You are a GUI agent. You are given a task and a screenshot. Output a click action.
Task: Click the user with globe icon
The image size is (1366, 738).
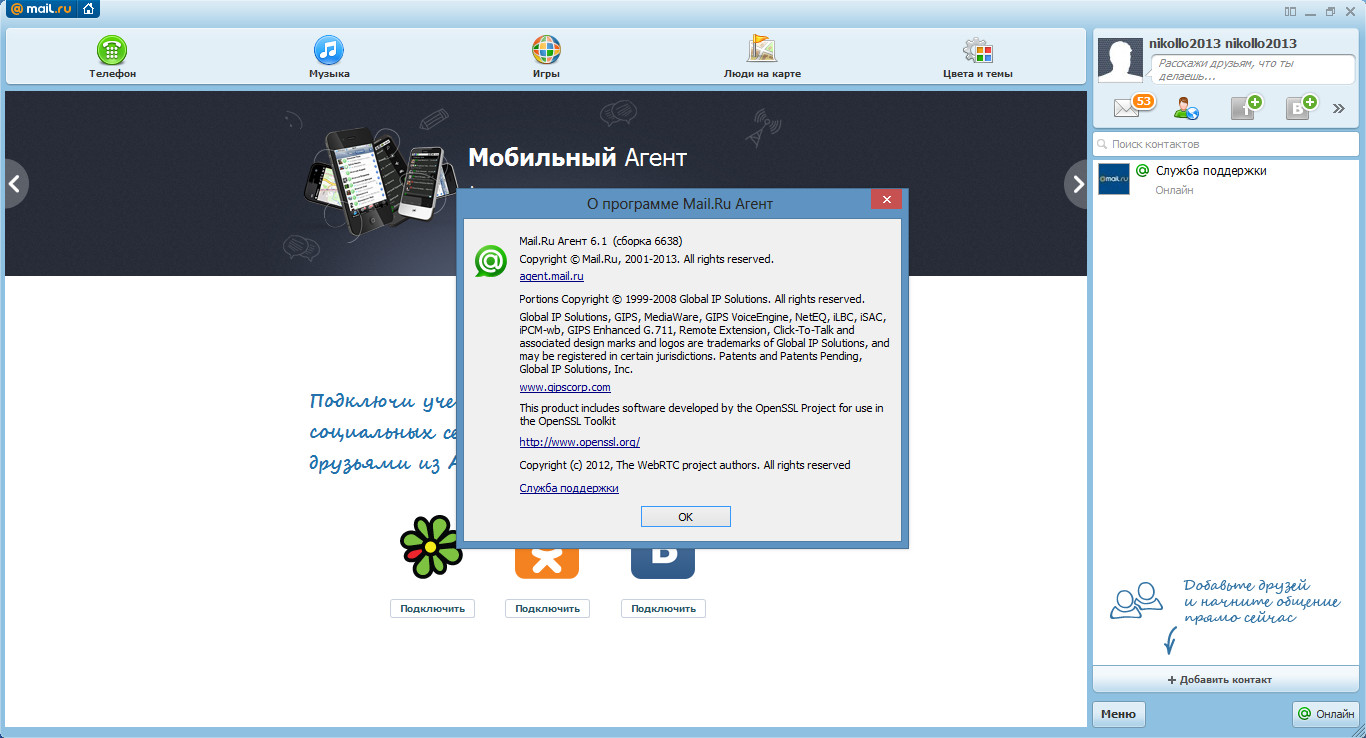point(1187,108)
